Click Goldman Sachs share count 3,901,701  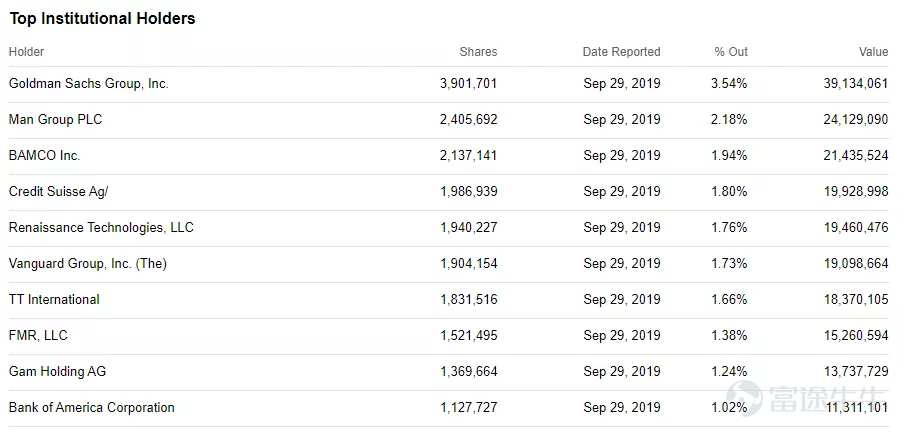[468, 84]
